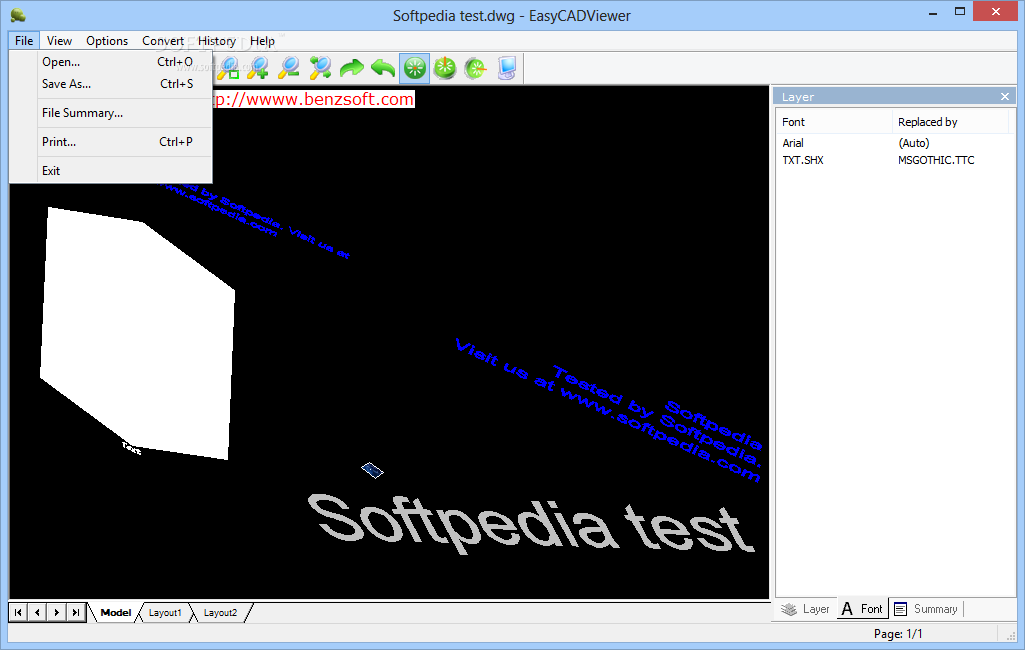Go to first layout page arrow
The height and width of the screenshot is (650, 1025).
click(18, 613)
